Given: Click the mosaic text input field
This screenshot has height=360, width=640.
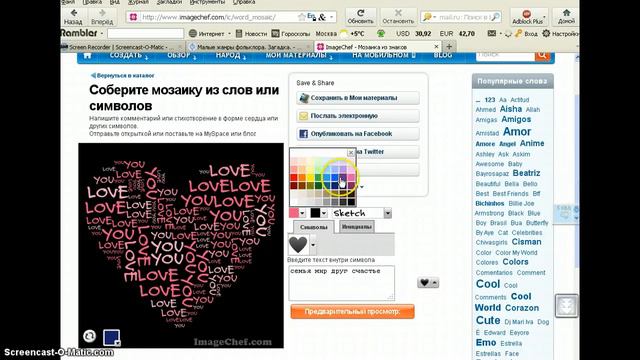Looking at the screenshot, I should (x=342, y=283).
